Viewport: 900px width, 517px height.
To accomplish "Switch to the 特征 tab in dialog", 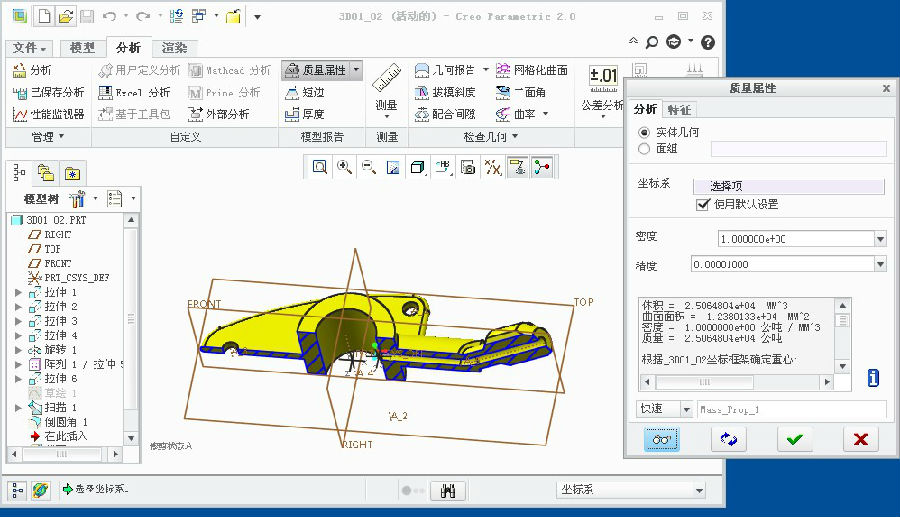I will point(679,109).
